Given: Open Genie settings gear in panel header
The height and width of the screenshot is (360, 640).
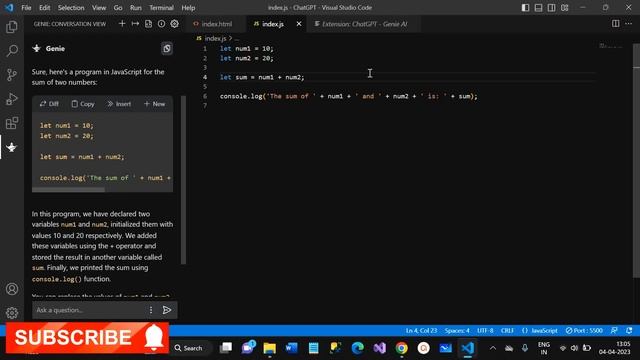Looking at the screenshot, I should (x=174, y=24).
